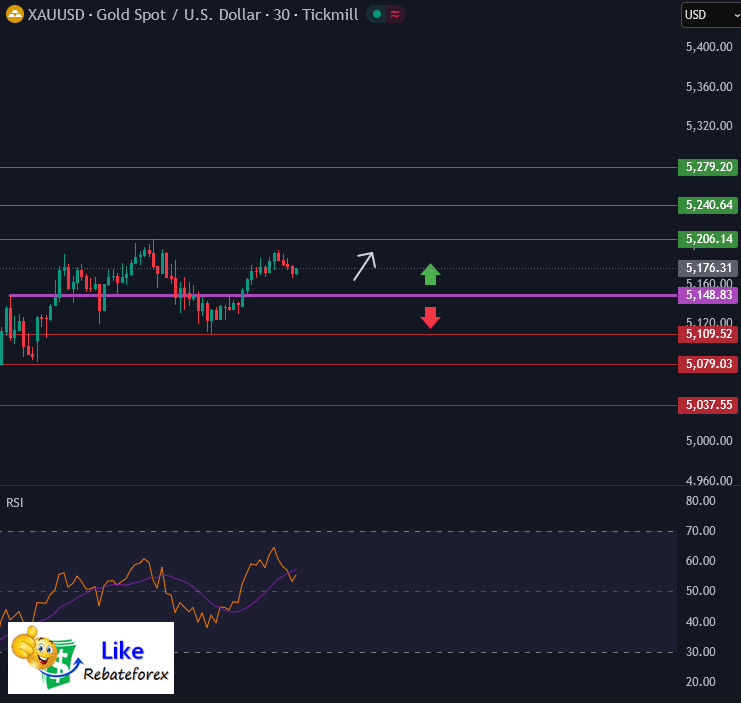Image resolution: width=741 pixels, height=703 pixels.
Task: Click the 5,176.31 current price label
Action: [x=707, y=268]
